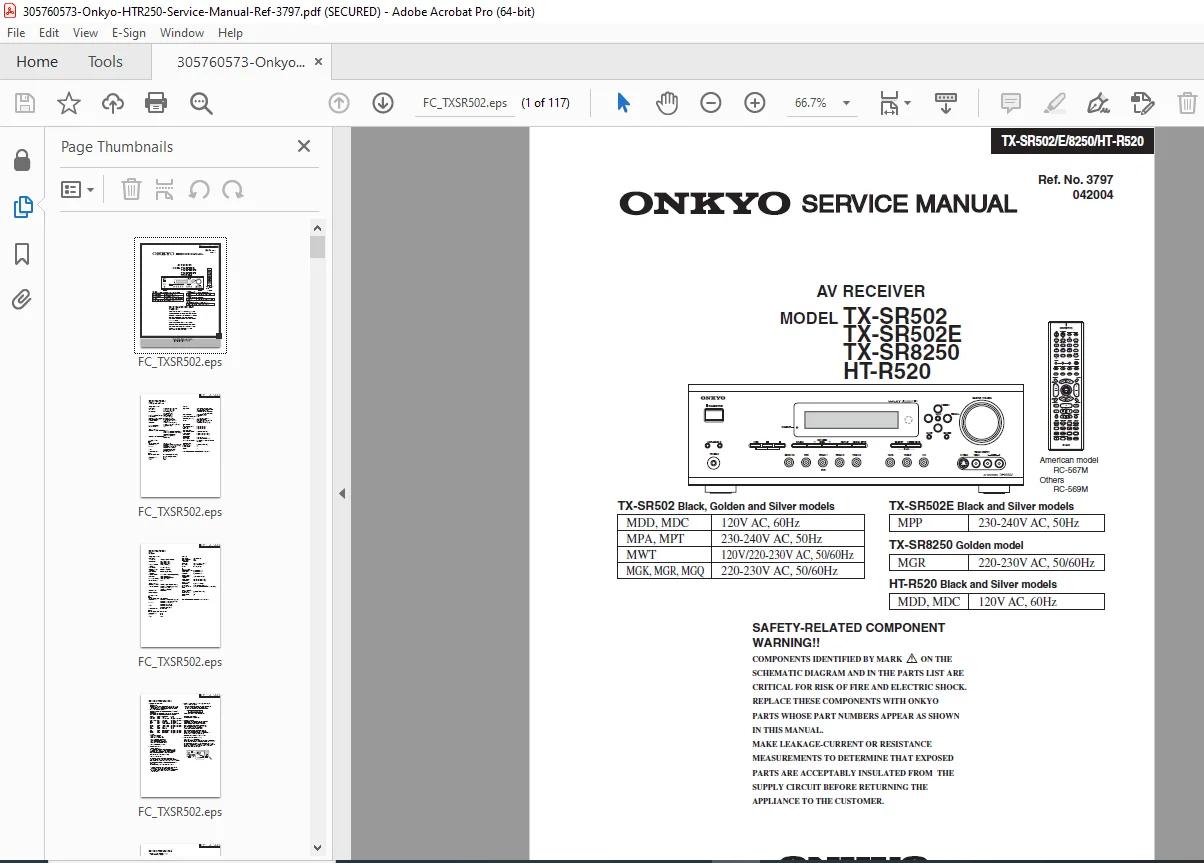Click the scrolling mode toolbar icon
The width and height of the screenshot is (1204, 863).
pyautogui.click(x=945, y=103)
